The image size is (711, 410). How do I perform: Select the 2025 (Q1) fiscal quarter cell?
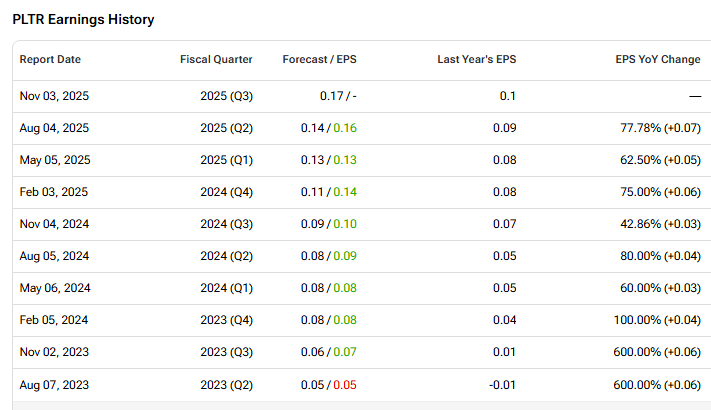[x=226, y=161]
